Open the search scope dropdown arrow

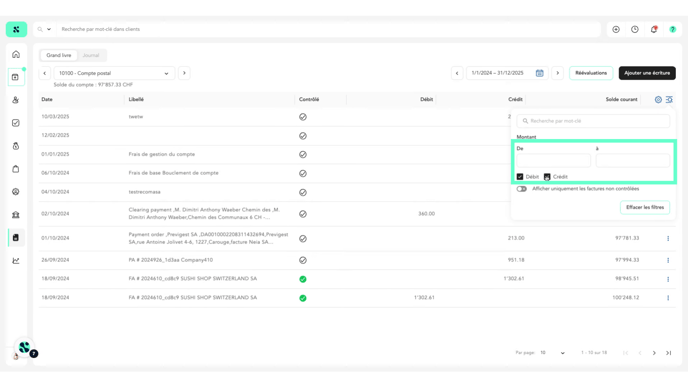[x=49, y=29]
